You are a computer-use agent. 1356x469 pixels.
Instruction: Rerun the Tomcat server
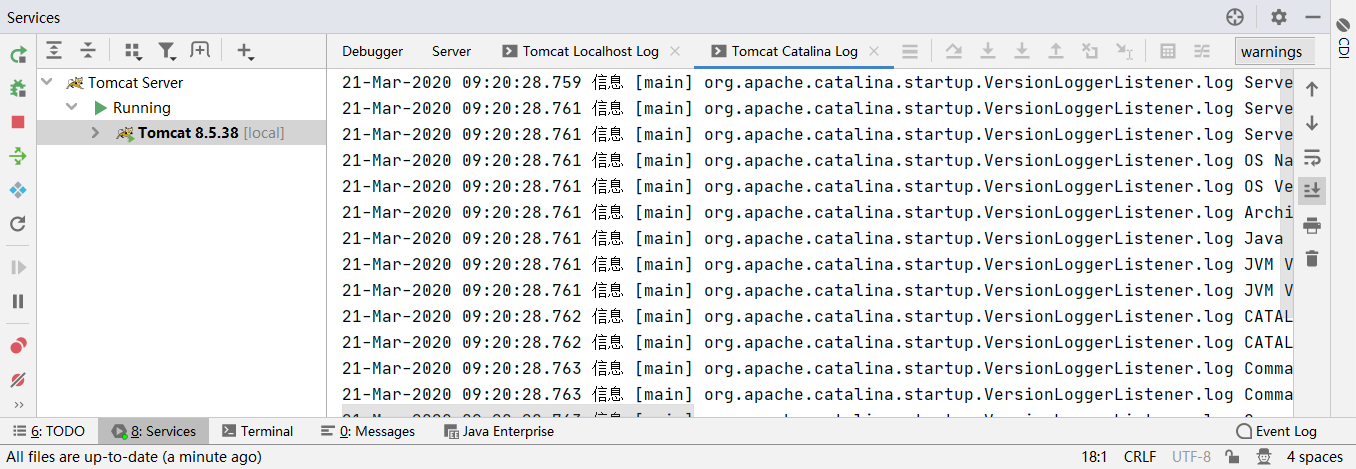point(18,55)
